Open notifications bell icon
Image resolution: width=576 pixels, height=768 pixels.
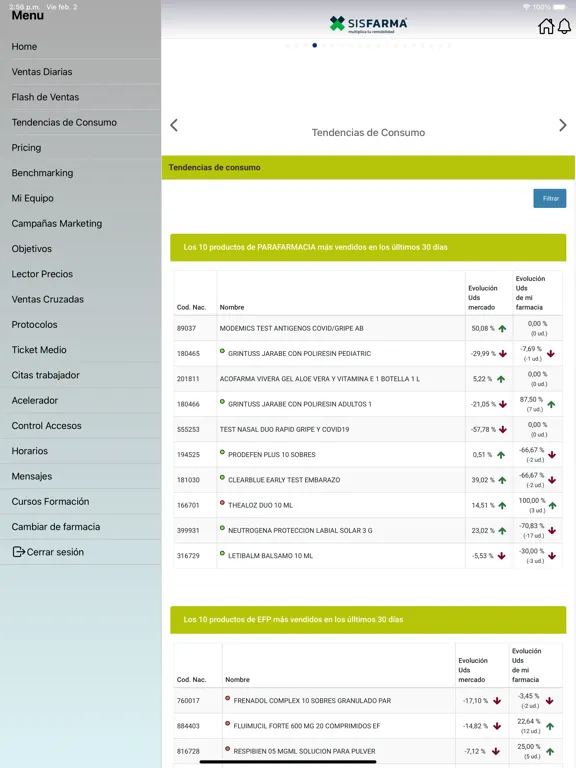point(564,26)
